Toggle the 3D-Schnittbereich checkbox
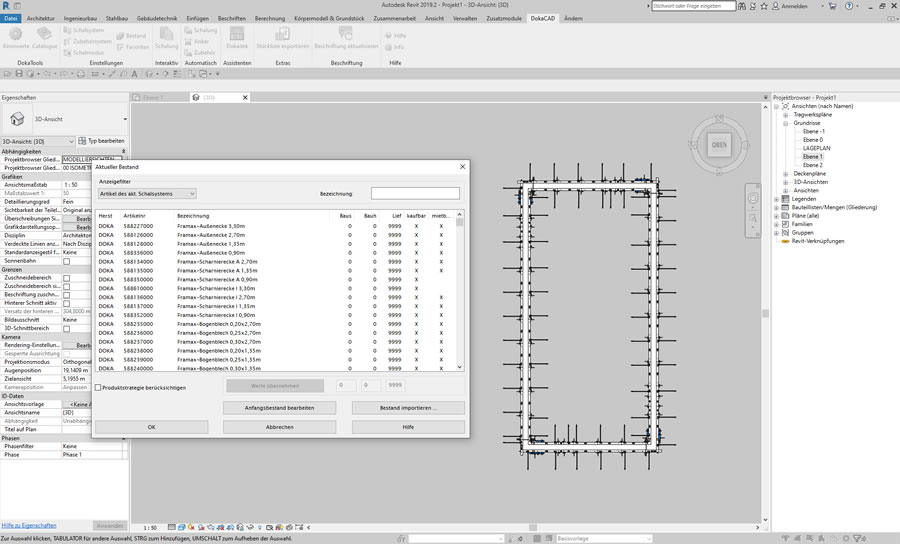Image resolution: width=900 pixels, height=544 pixels. point(67,329)
